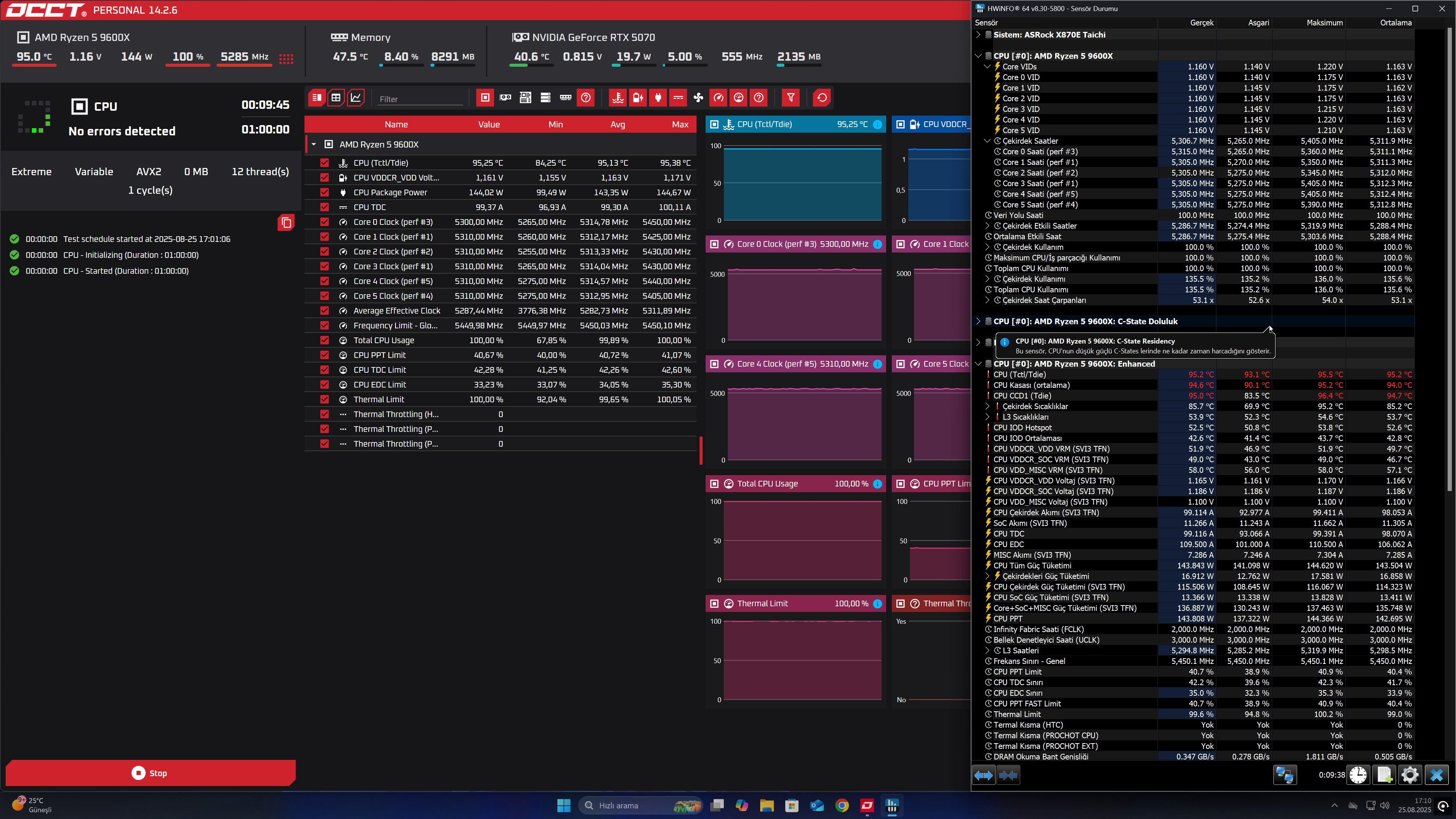Toggle the CPU sensor filter icon
The width and height of the screenshot is (1456, 819).
pyautogui.click(x=485, y=98)
